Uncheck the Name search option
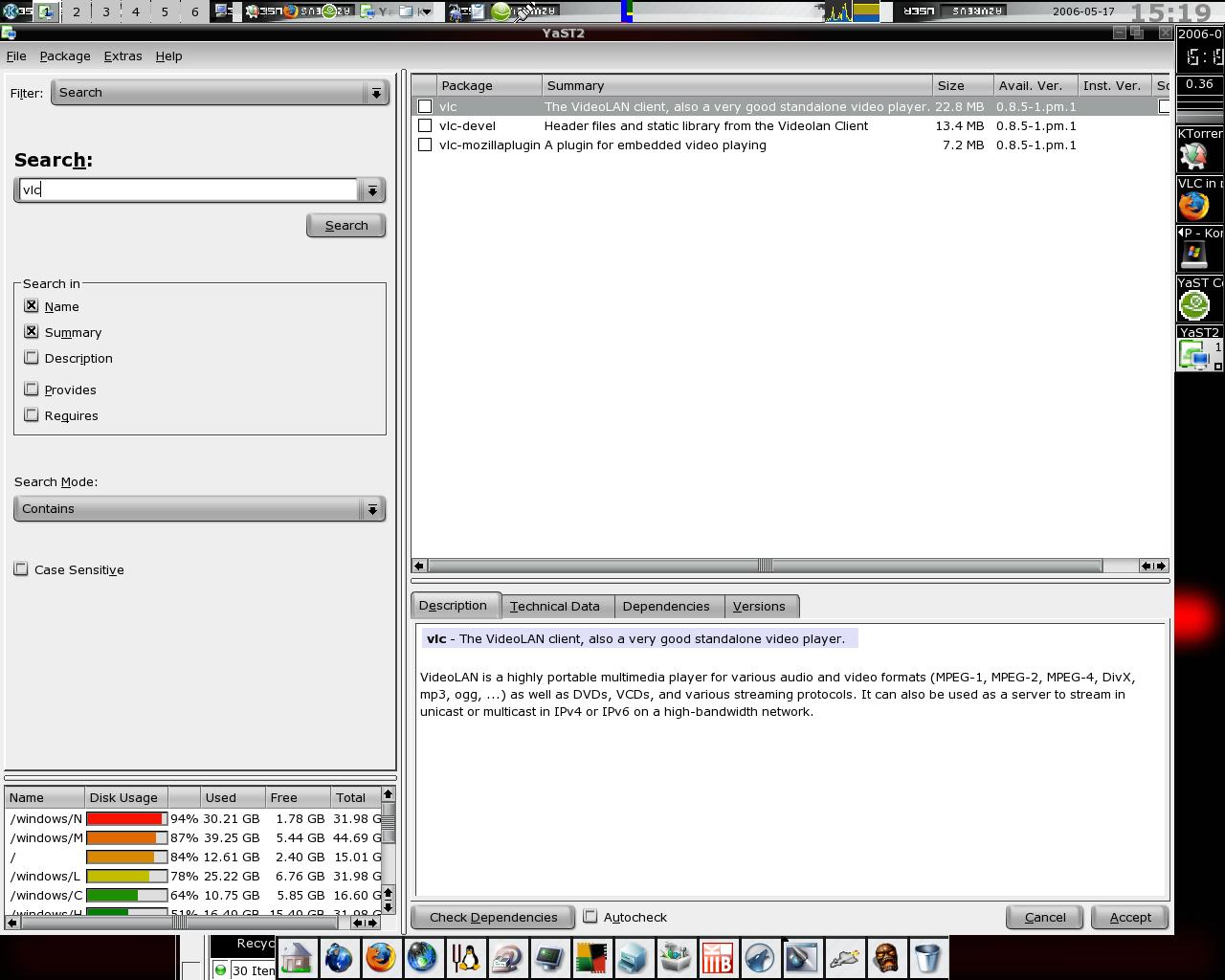 (32, 306)
